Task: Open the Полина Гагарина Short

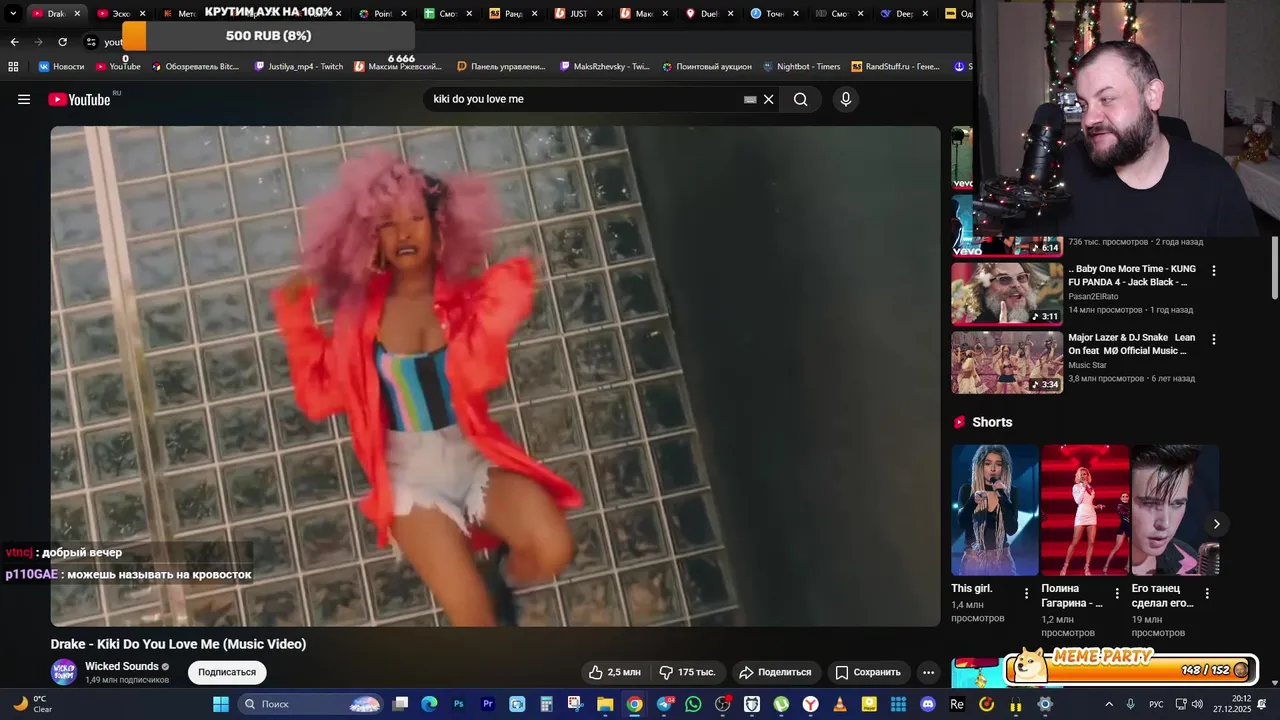Action: [1085, 510]
